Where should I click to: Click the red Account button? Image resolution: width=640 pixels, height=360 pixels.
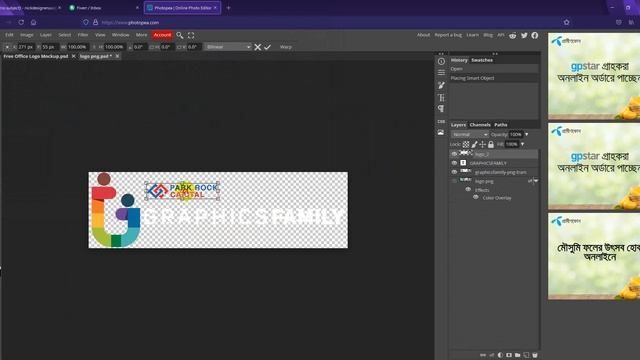[162, 35]
